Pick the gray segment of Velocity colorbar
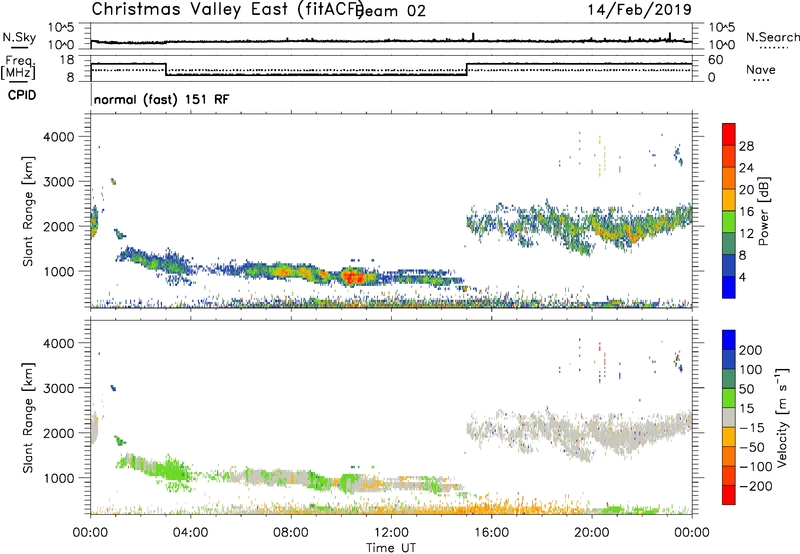800x554 pixels. coord(729,417)
